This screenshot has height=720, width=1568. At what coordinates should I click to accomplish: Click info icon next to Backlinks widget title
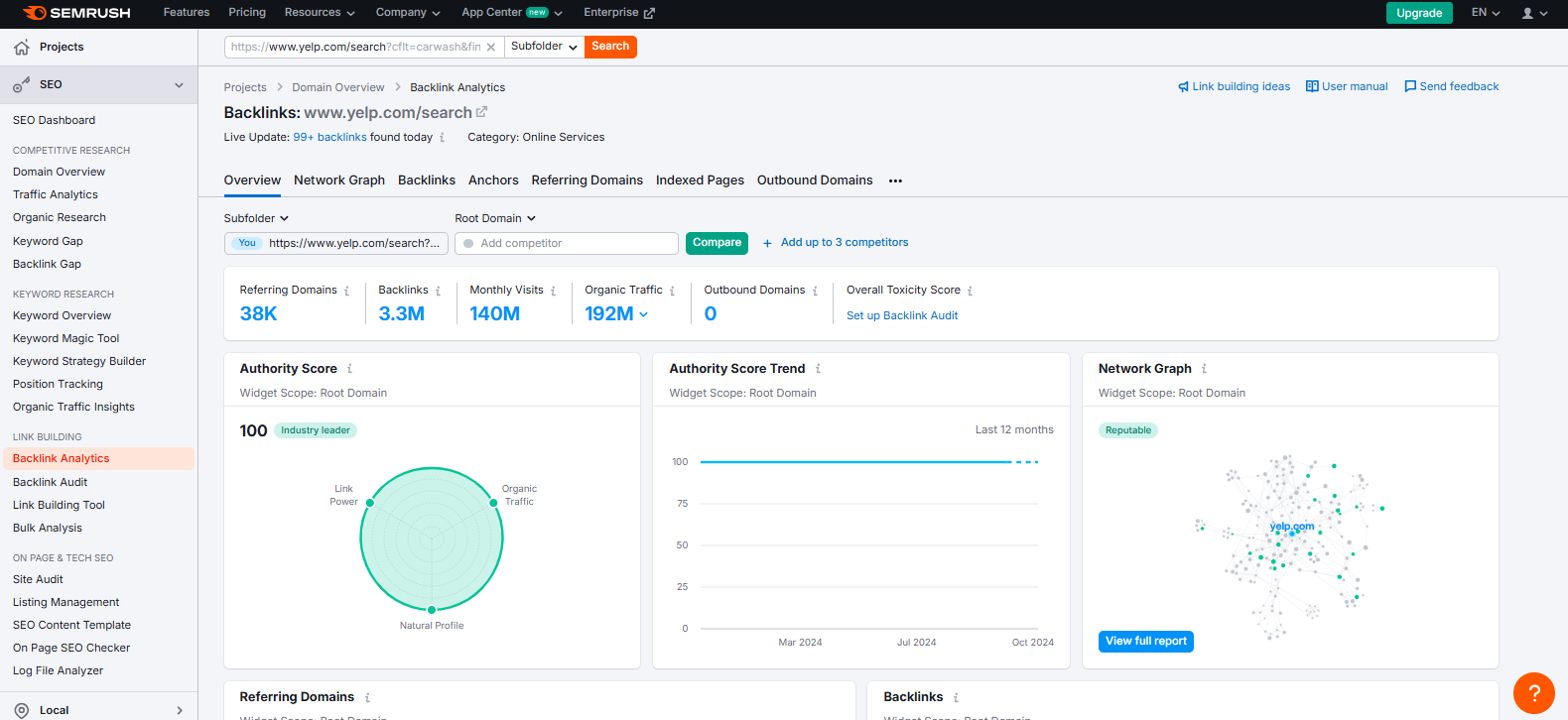956,697
